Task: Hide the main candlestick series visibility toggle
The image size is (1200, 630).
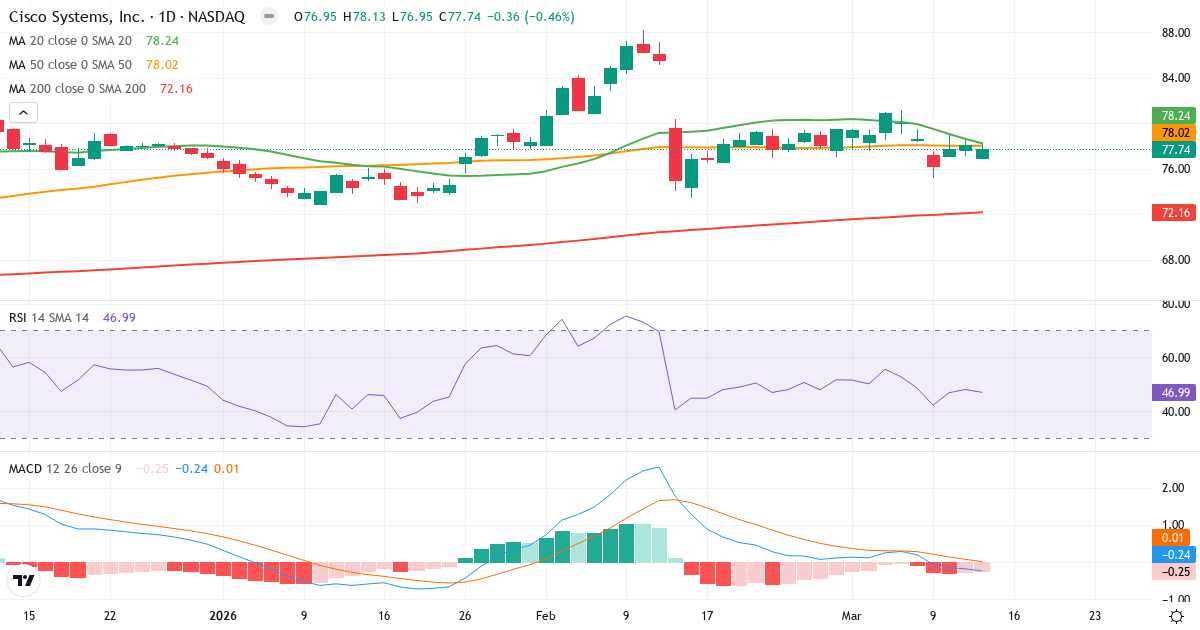Action: (266, 17)
